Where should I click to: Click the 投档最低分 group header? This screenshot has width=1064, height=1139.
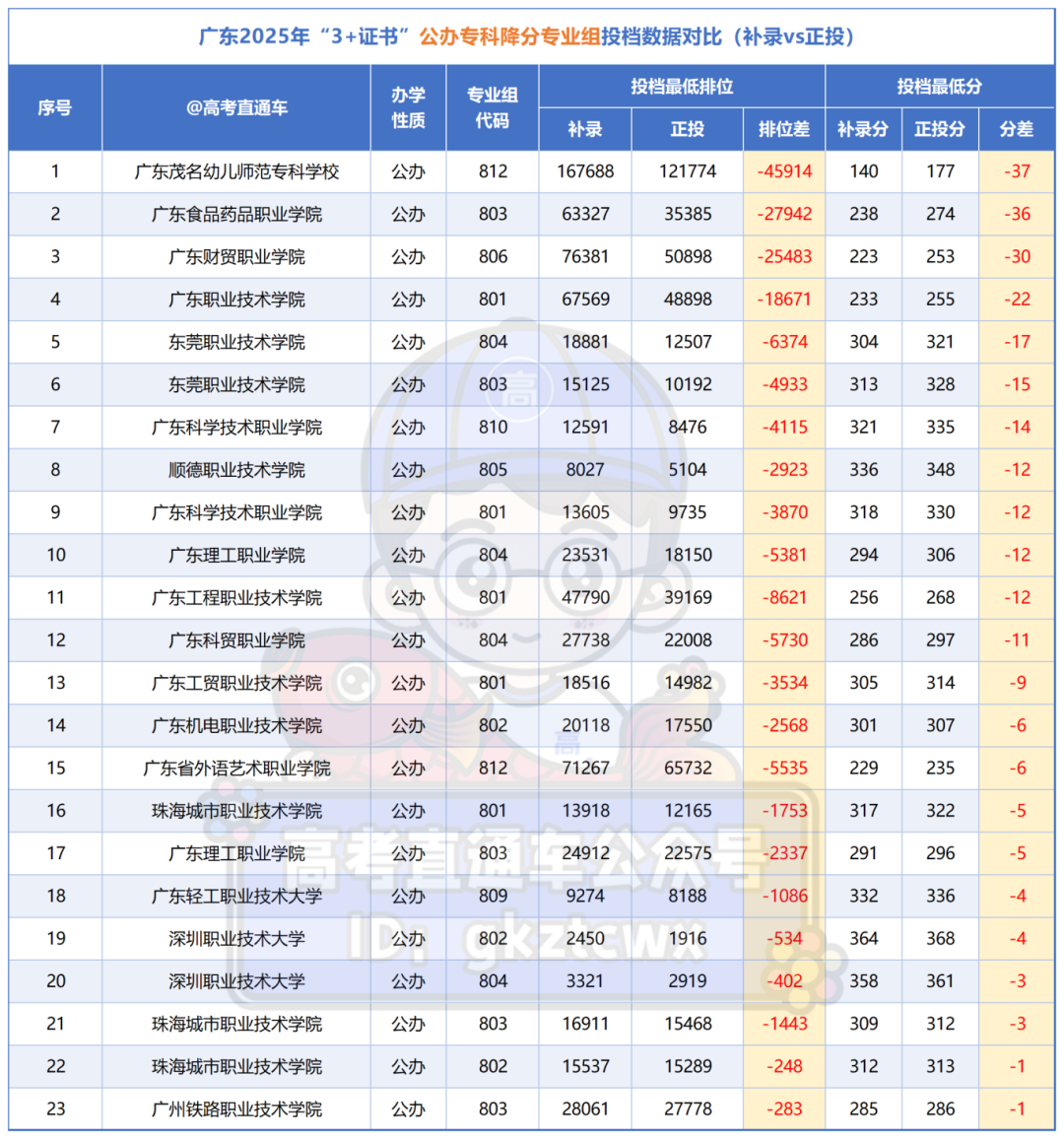point(940,87)
